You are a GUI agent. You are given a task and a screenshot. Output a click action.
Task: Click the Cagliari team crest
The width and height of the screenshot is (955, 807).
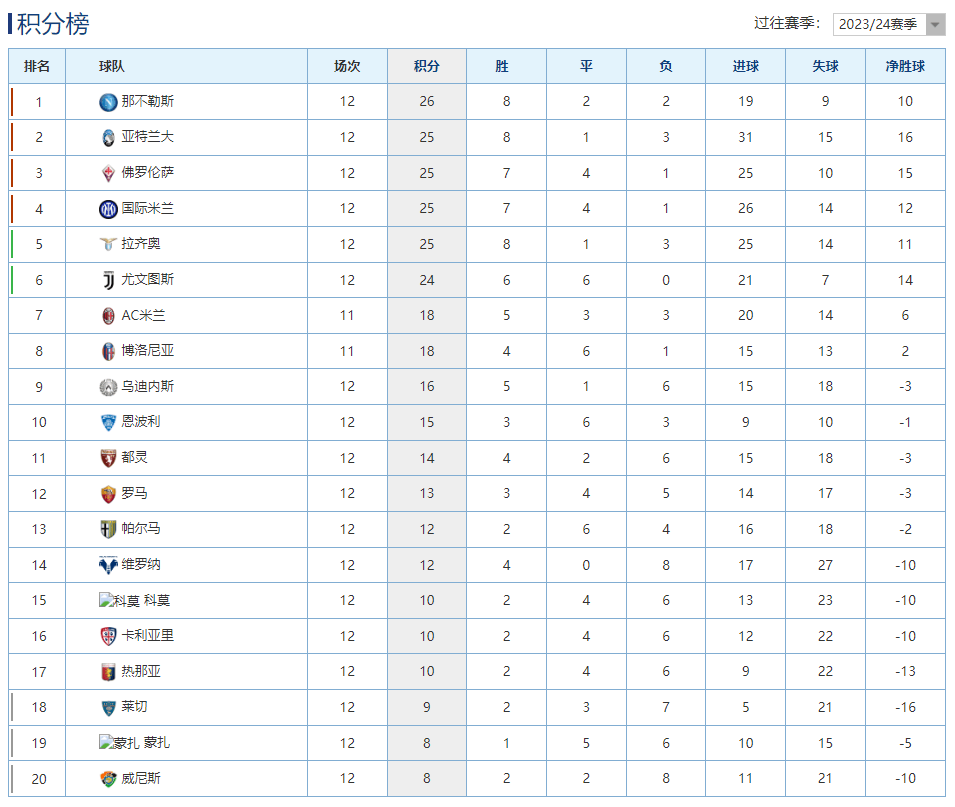(108, 636)
